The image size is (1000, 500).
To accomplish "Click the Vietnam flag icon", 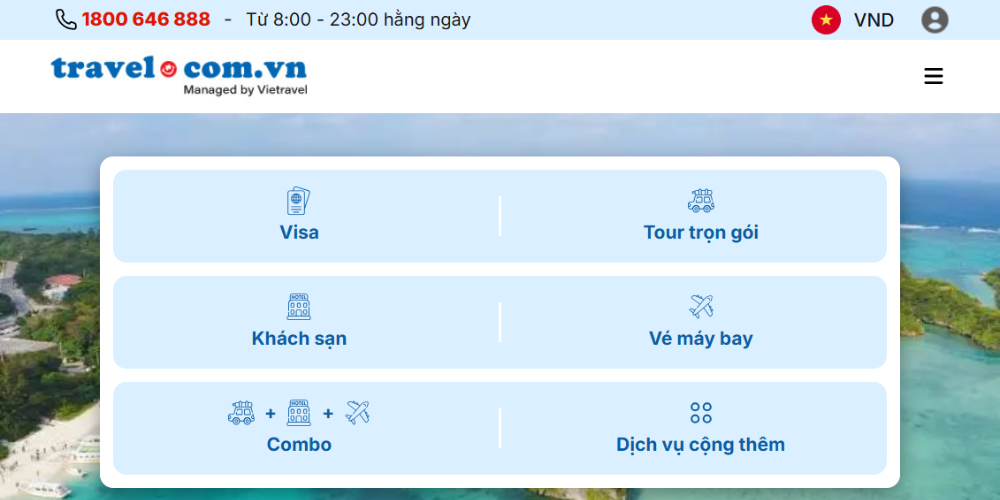I will [x=826, y=20].
